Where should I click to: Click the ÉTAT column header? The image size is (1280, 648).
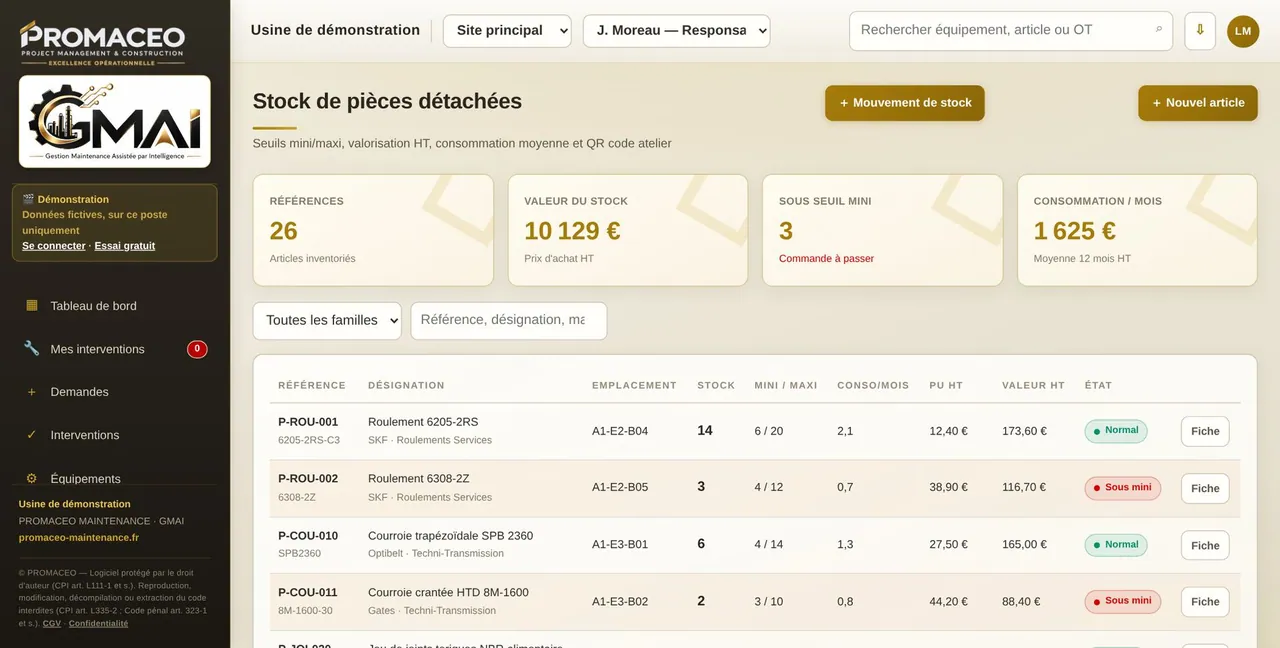tap(1098, 386)
